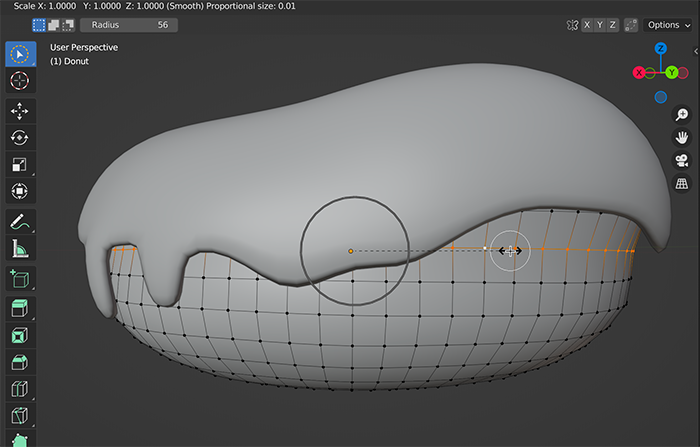Snap view to negative X axis circle
Viewport: 700px width, 447px height.
pos(683,73)
